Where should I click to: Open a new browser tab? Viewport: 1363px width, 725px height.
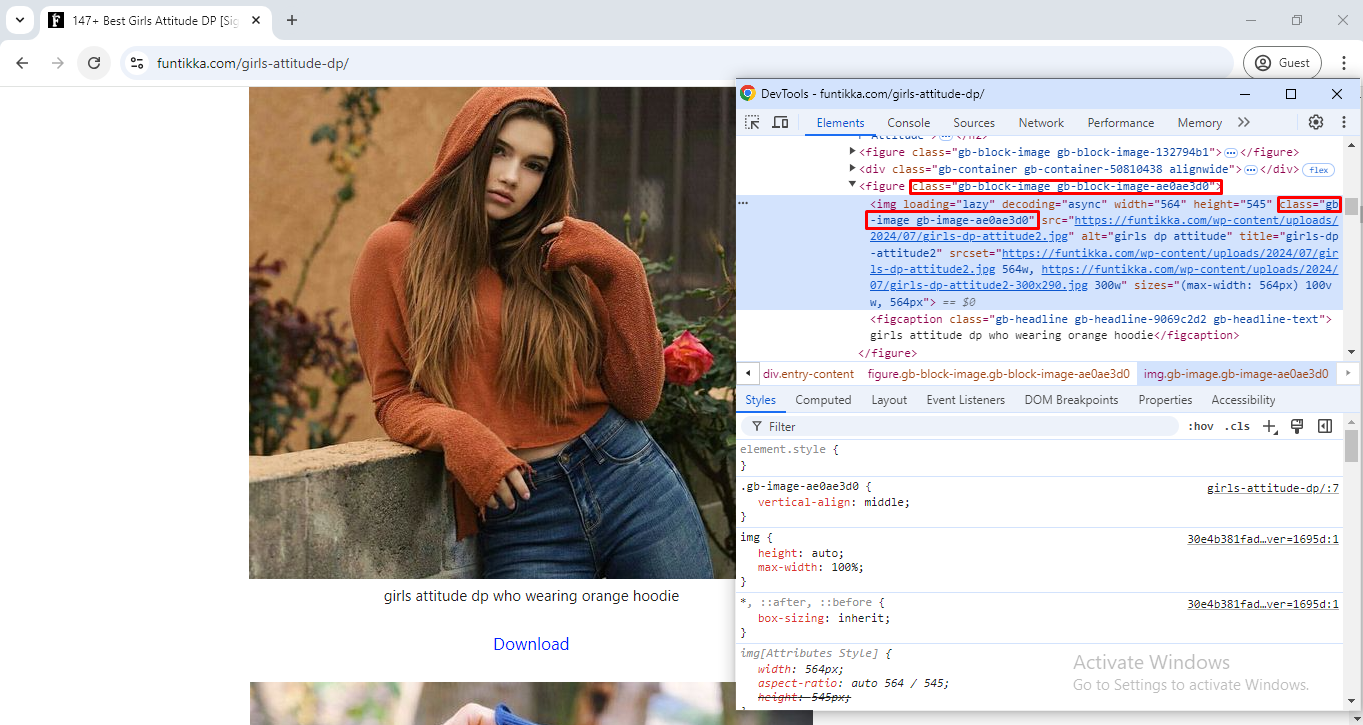[292, 20]
